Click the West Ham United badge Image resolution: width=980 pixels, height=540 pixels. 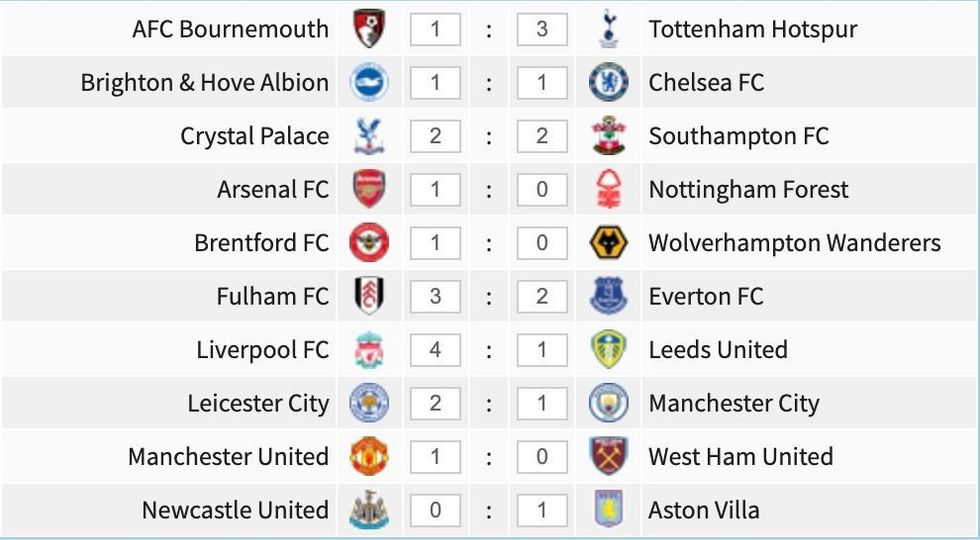click(608, 457)
